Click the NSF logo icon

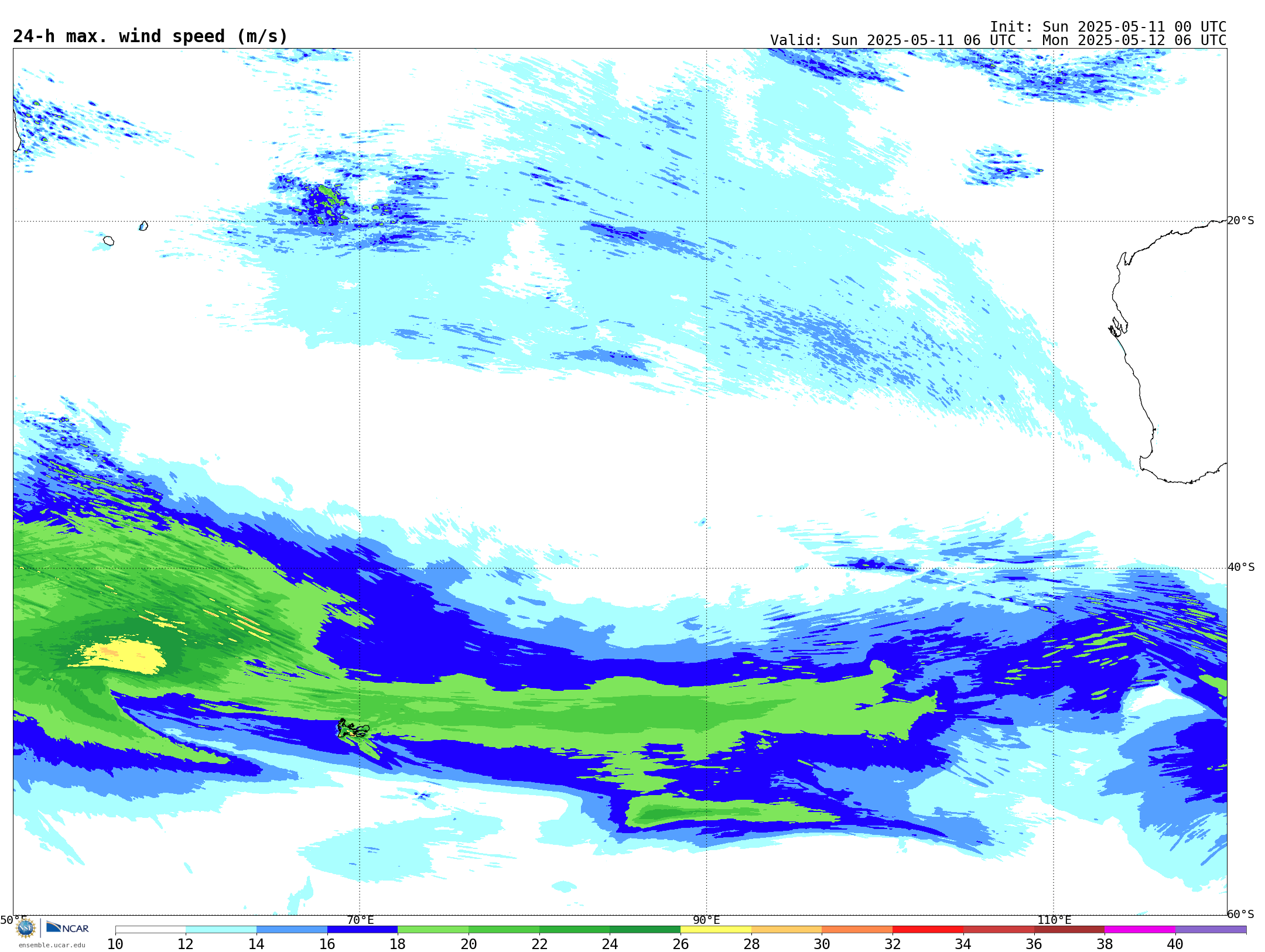26,928
